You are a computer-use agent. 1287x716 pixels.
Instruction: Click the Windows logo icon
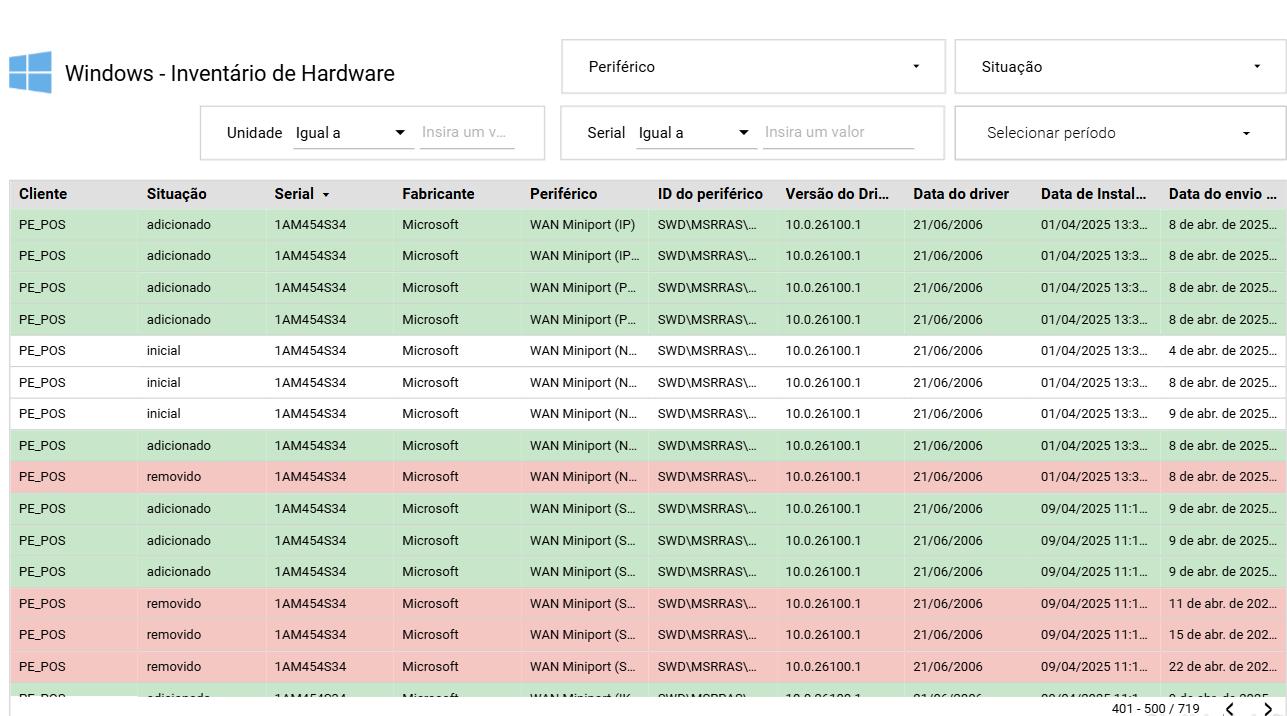30,73
